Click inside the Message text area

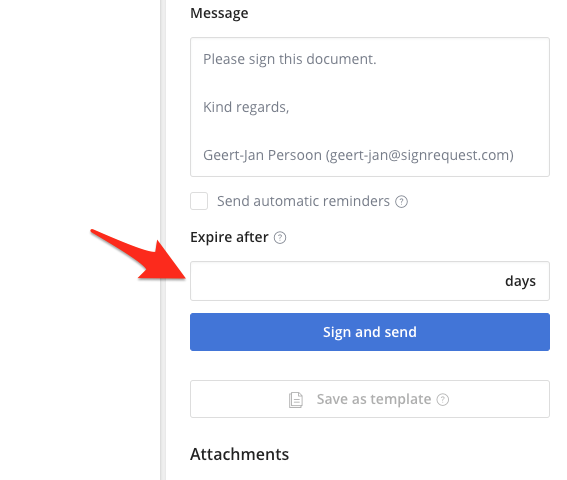coord(370,107)
